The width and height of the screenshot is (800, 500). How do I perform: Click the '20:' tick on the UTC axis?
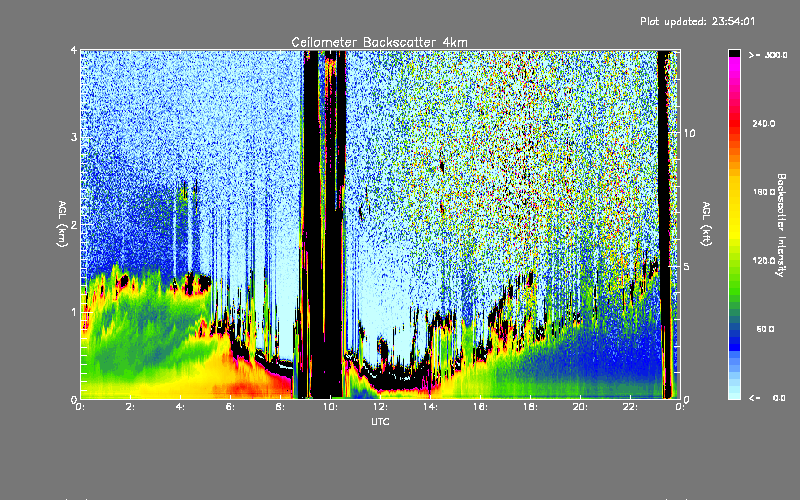point(580,407)
